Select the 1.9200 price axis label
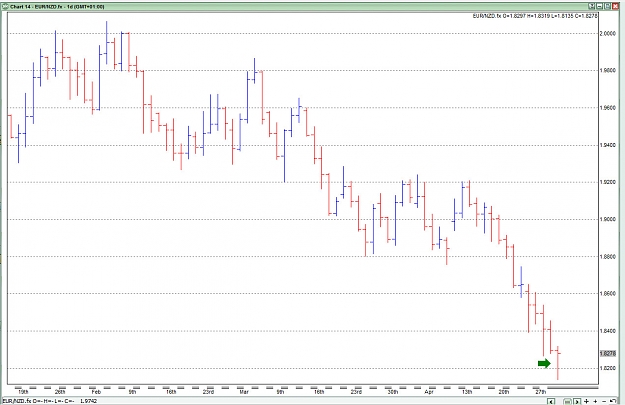The height and width of the screenshot is (405, 625). pos(607,182)
